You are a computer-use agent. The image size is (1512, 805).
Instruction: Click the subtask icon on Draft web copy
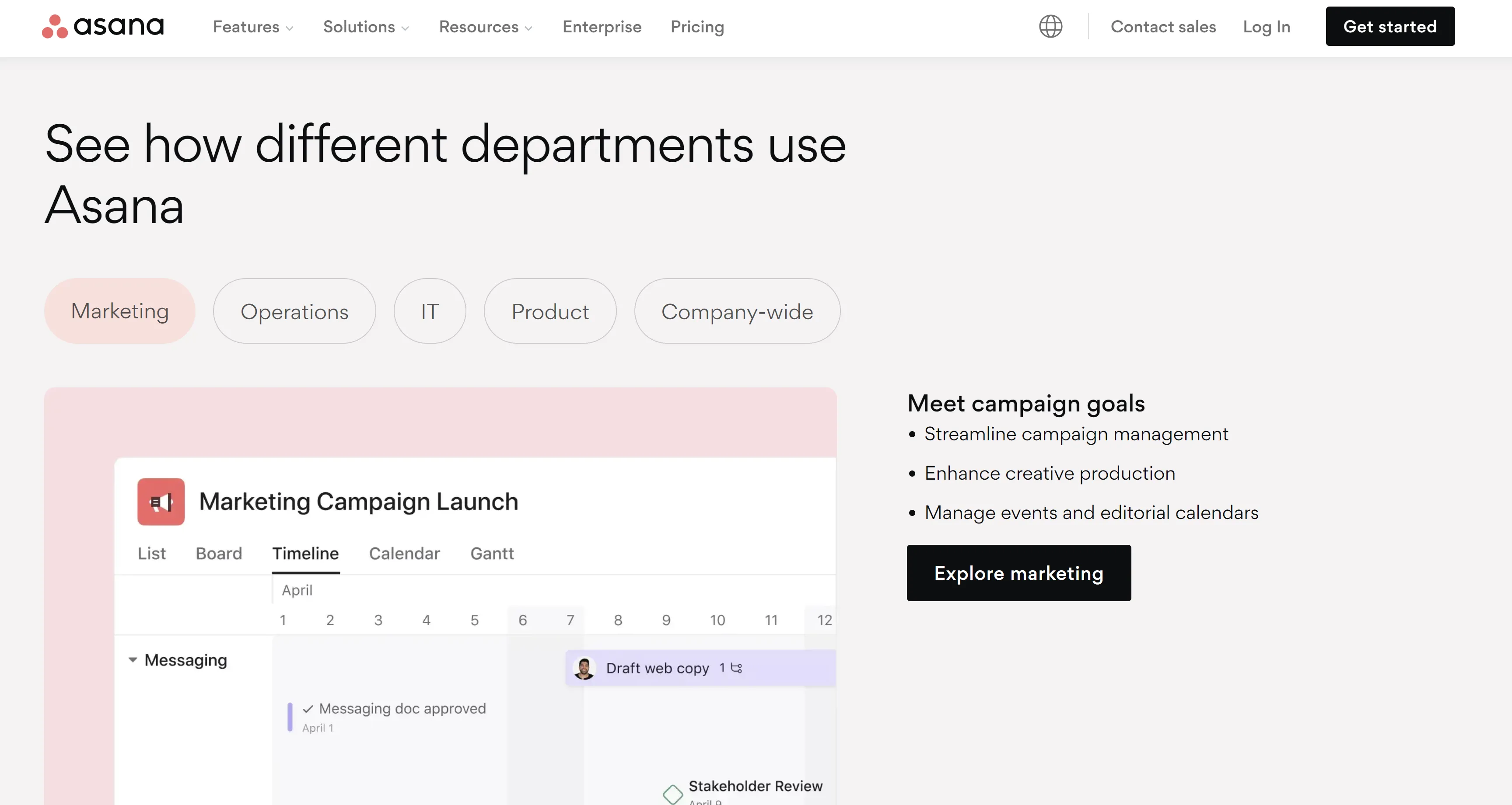pos(736,668)
